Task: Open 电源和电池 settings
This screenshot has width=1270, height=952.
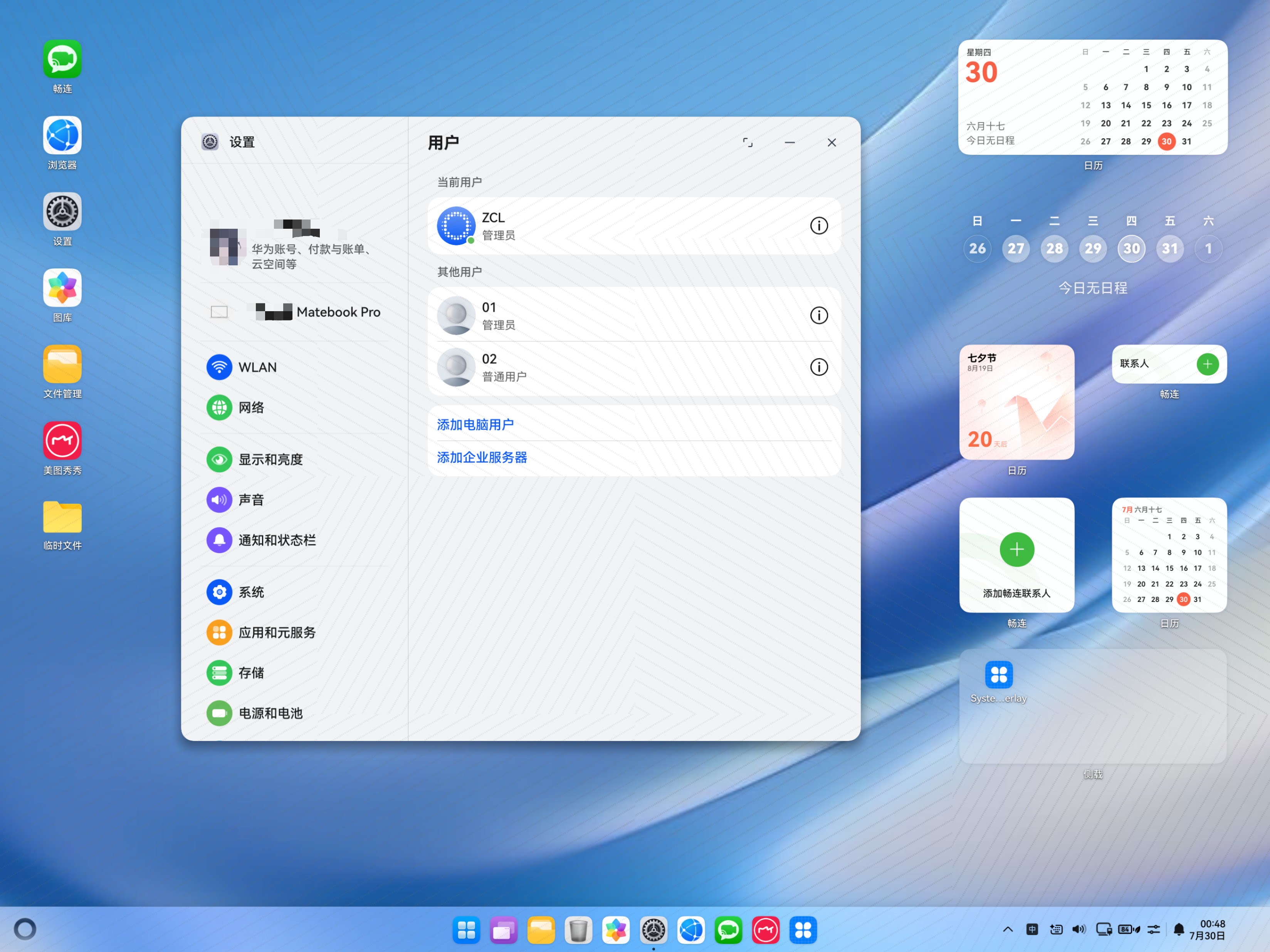Action: click(295, 713)
